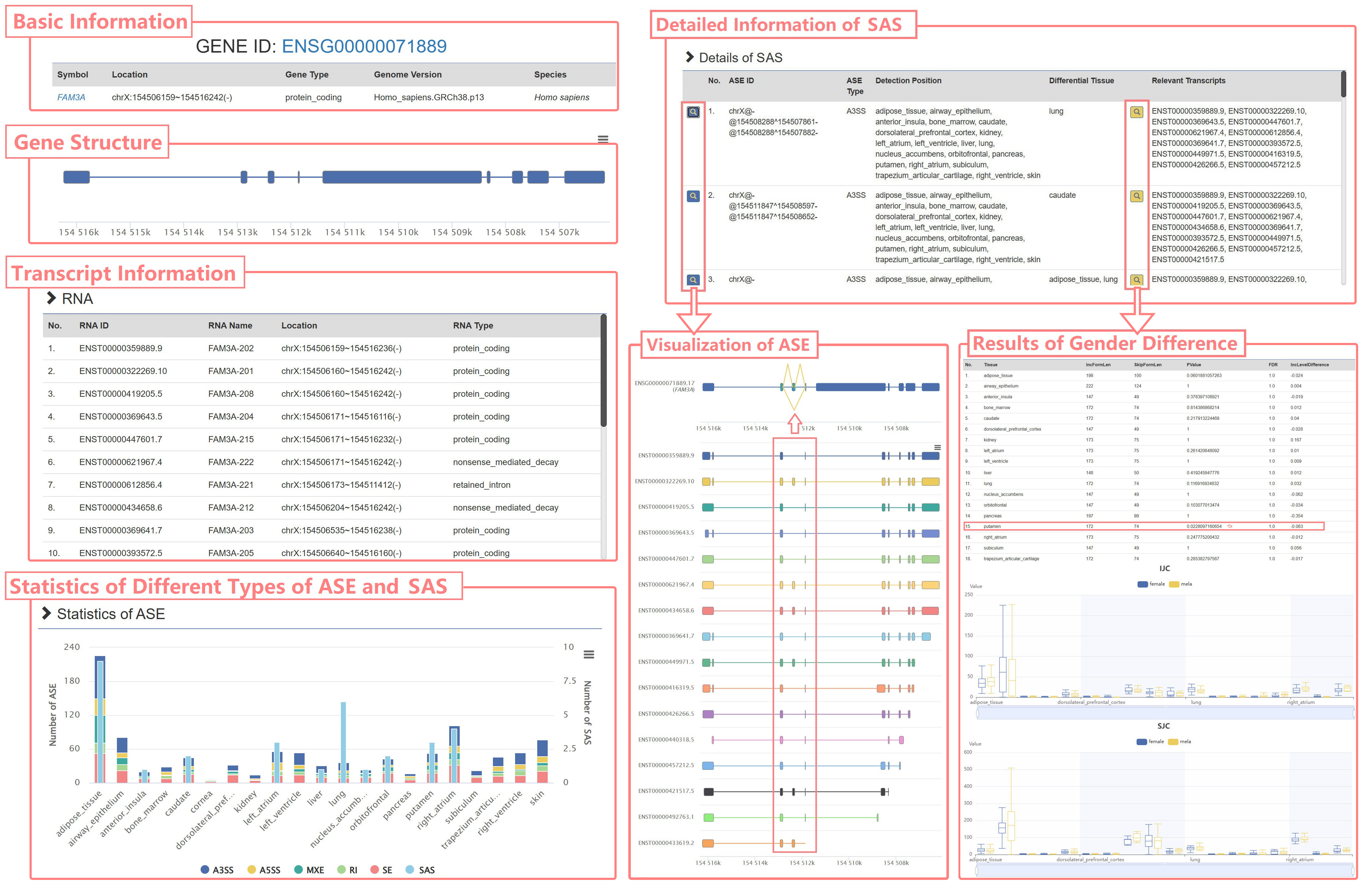The image size is (1372, 891).
Task: Click the IJC chart zoom slider
Action: tap(1165, 714)
